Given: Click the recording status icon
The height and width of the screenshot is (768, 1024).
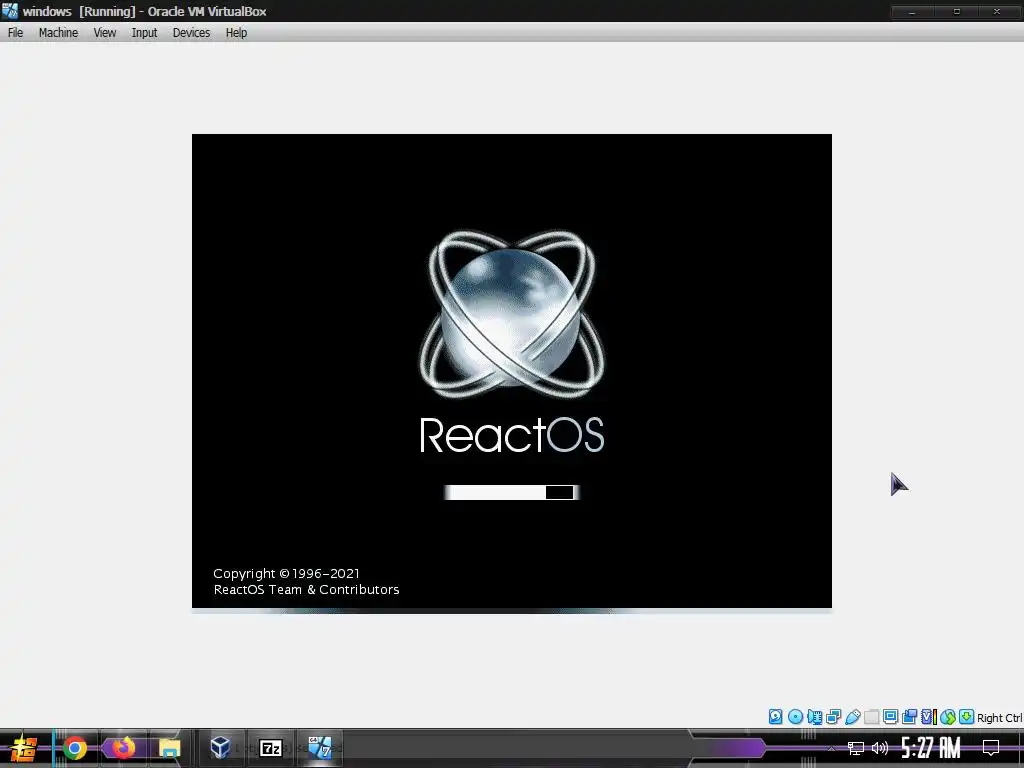Looking at the screenshot, I should point(909,716).
